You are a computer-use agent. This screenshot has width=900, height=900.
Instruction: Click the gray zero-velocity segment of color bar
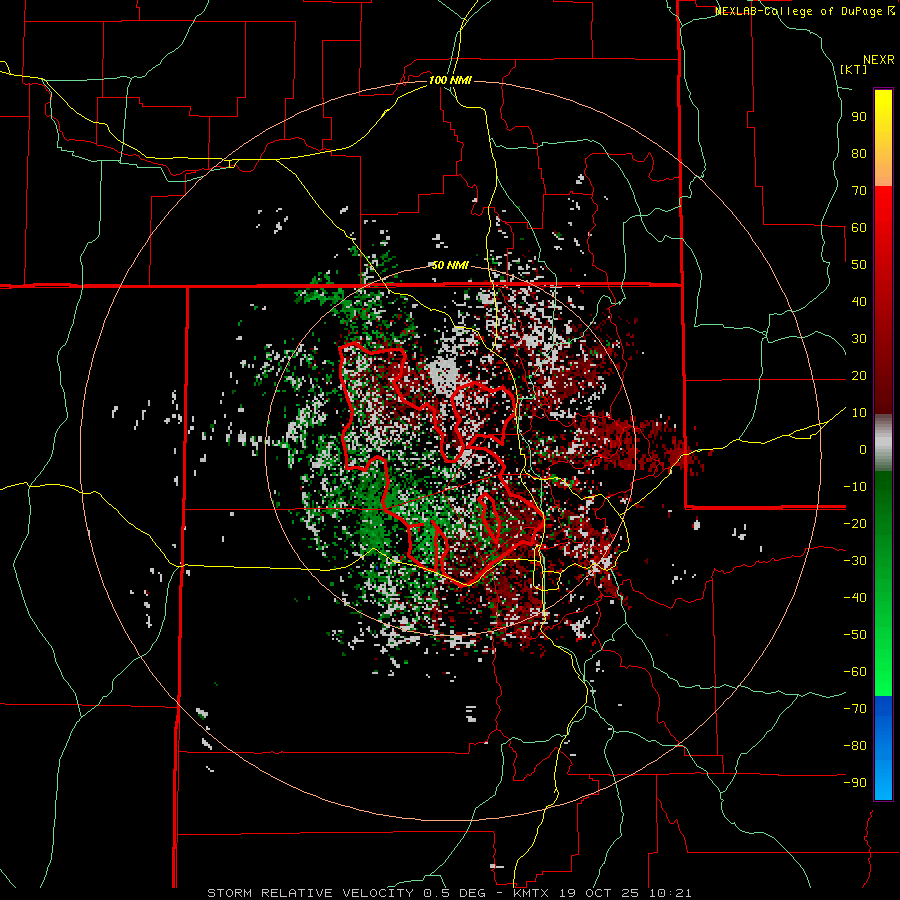883,443
